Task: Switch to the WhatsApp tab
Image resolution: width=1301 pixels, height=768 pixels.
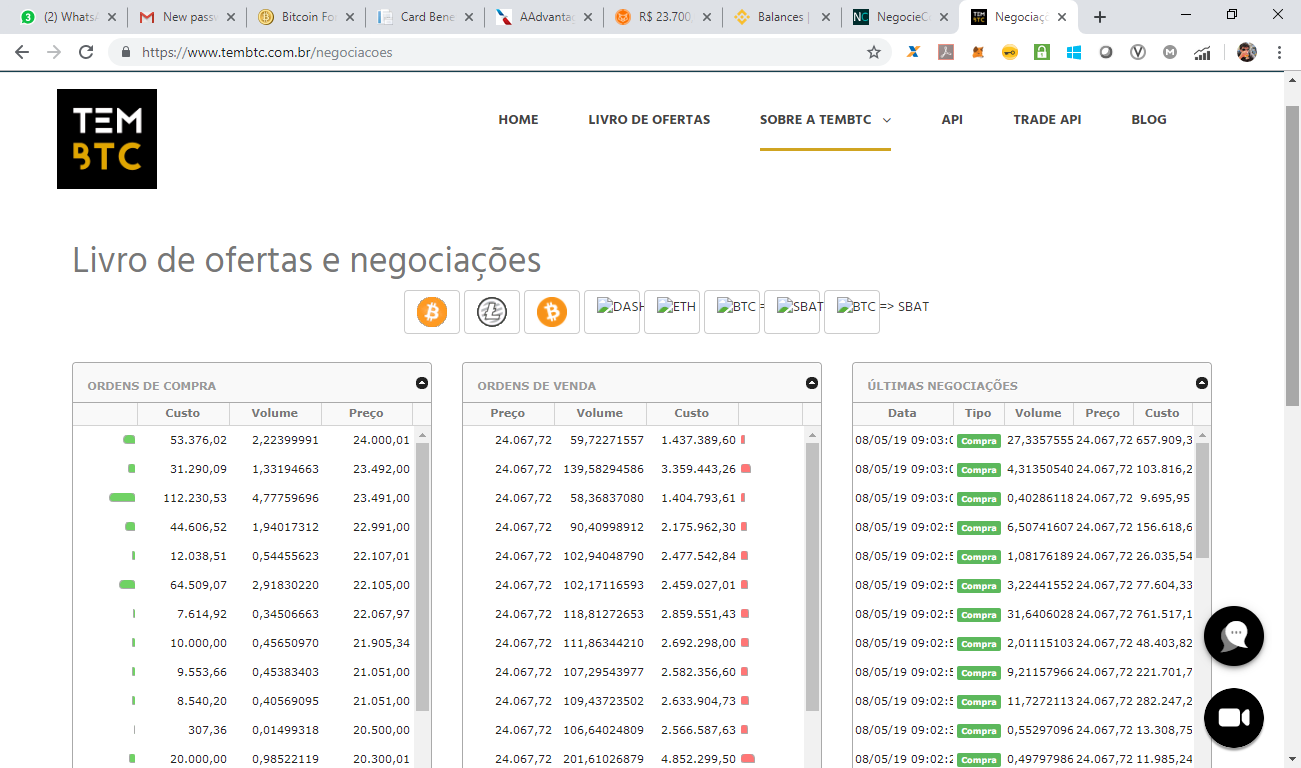Action: pos(68,17)
